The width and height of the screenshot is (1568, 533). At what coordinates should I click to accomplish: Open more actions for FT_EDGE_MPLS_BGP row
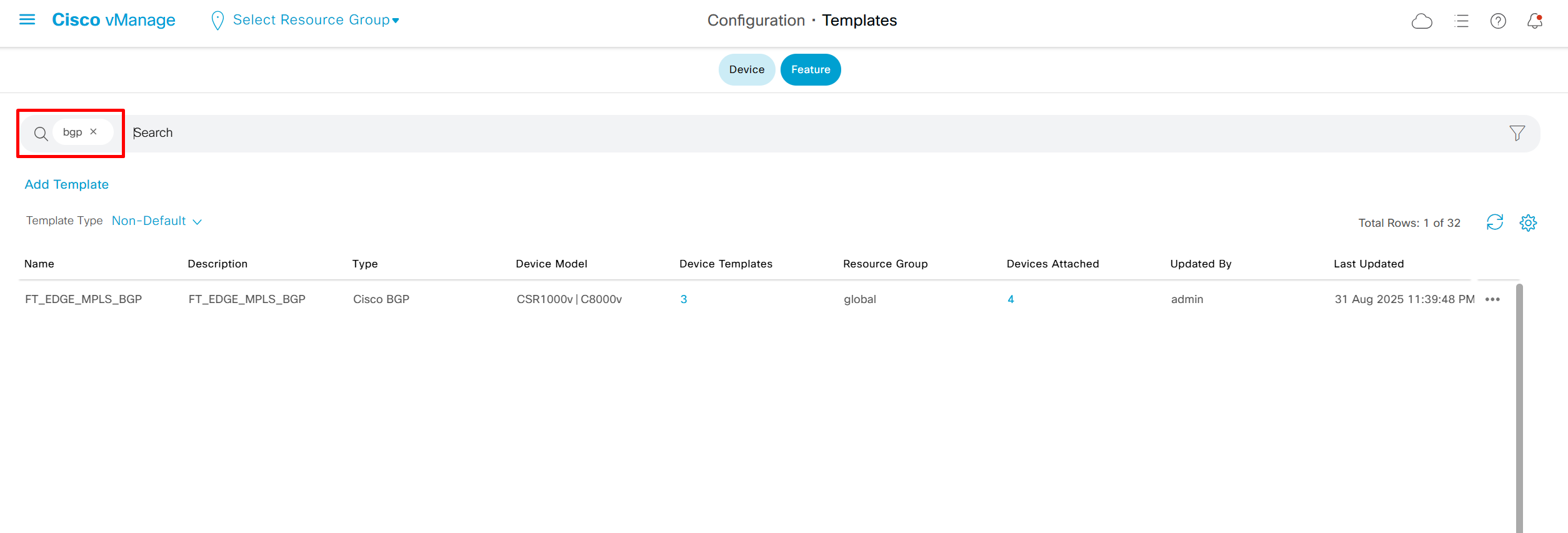point(1492,299)
